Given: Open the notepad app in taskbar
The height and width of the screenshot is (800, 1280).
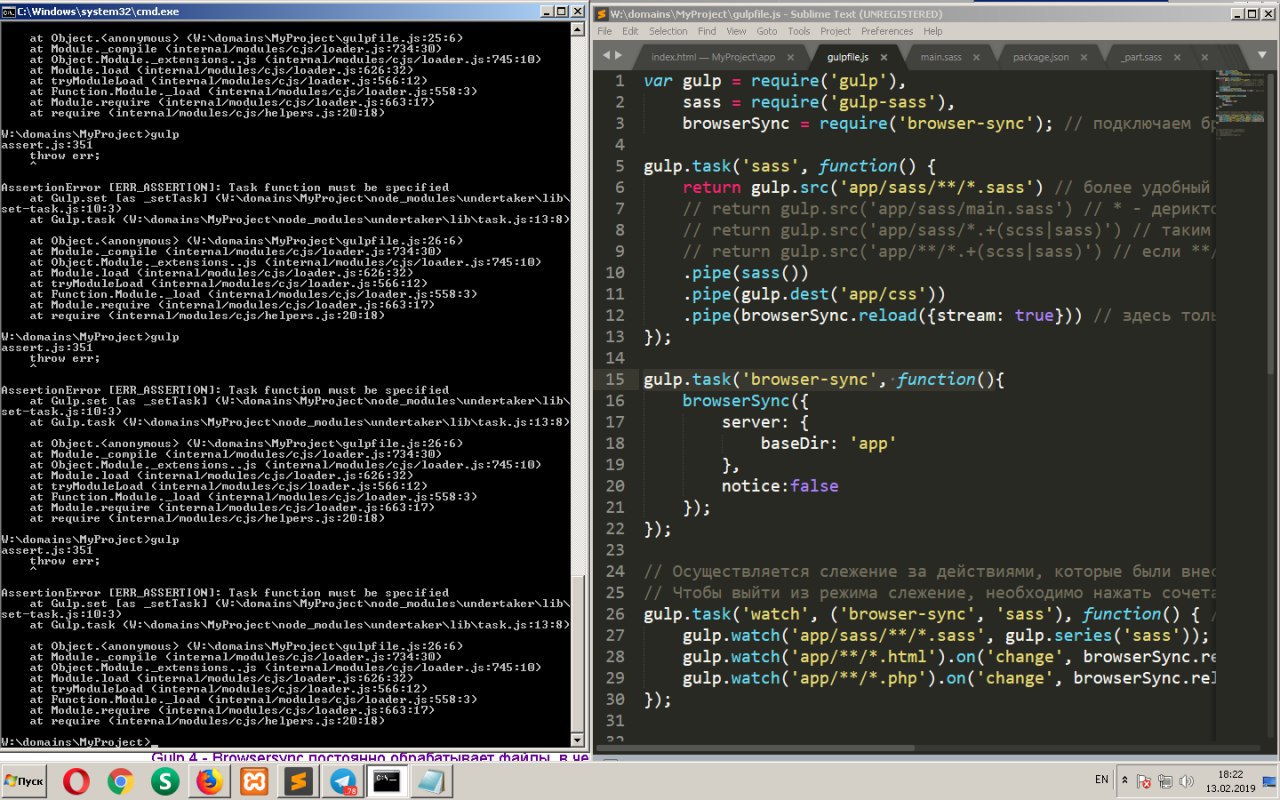Looking at the screenshot, I should 430,782.
